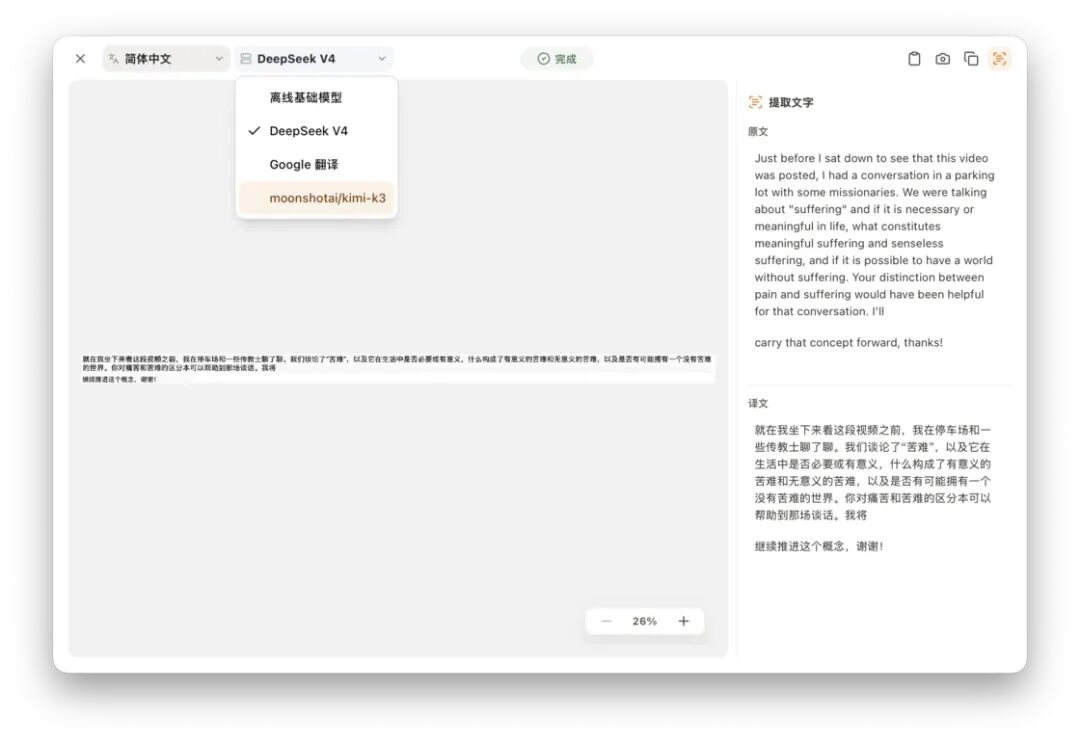
Task: Click the clipboard paste icon
Action: [914, 59]
